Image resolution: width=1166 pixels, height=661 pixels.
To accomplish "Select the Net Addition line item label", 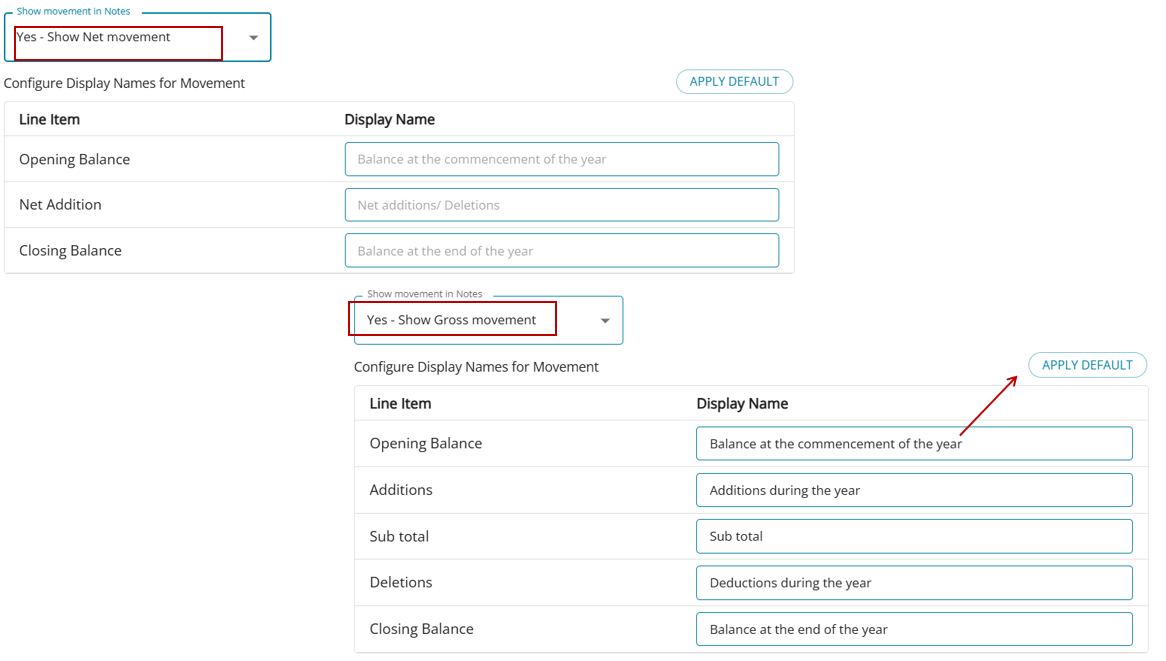I will pos(60,205).
